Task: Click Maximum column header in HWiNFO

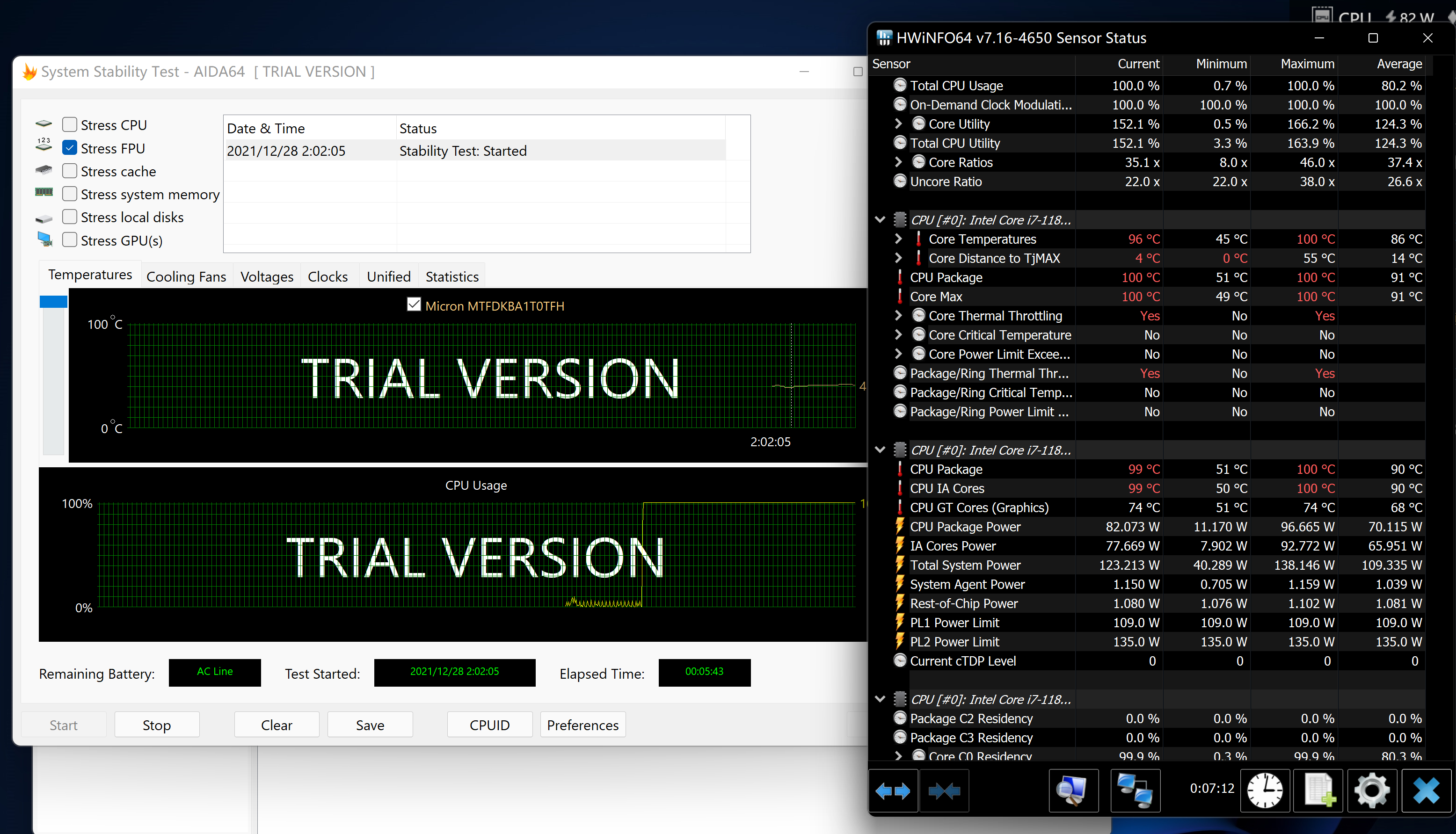Action: click(1294, 64)
